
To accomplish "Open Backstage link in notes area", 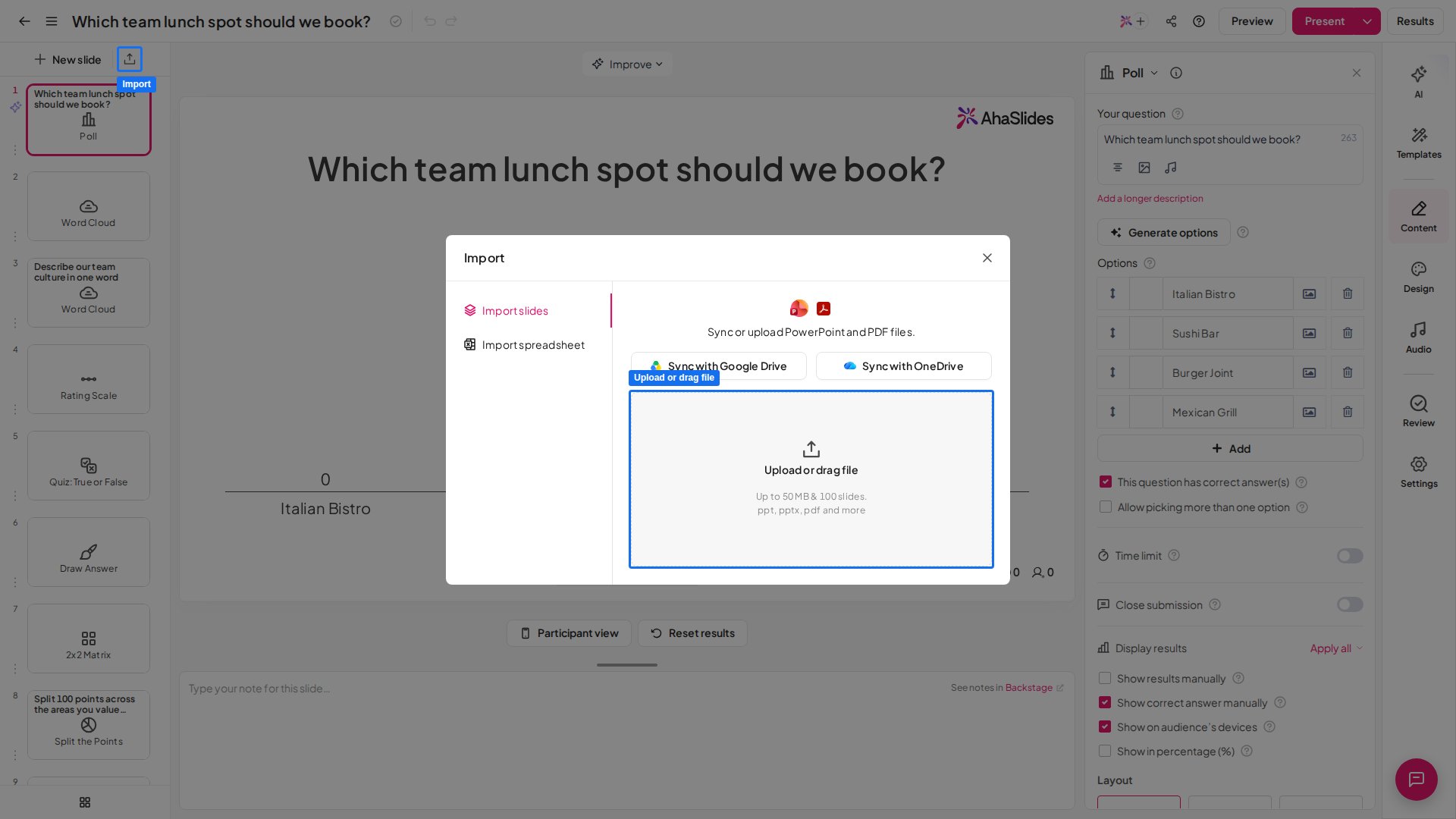I will pos(1029,688).
